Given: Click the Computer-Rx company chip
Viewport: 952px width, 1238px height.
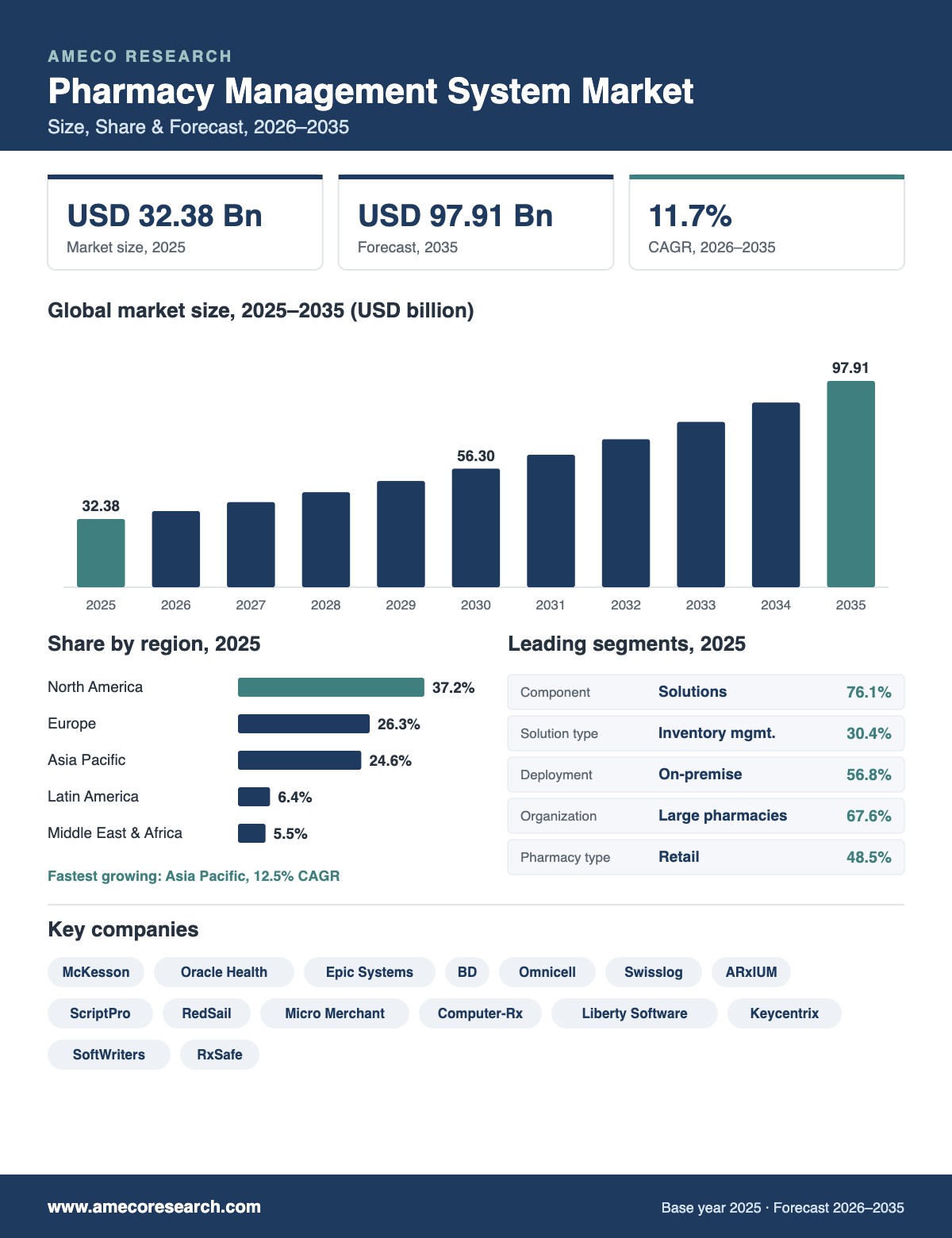Looking at the screenshot, I should [x=480, y=1013].
